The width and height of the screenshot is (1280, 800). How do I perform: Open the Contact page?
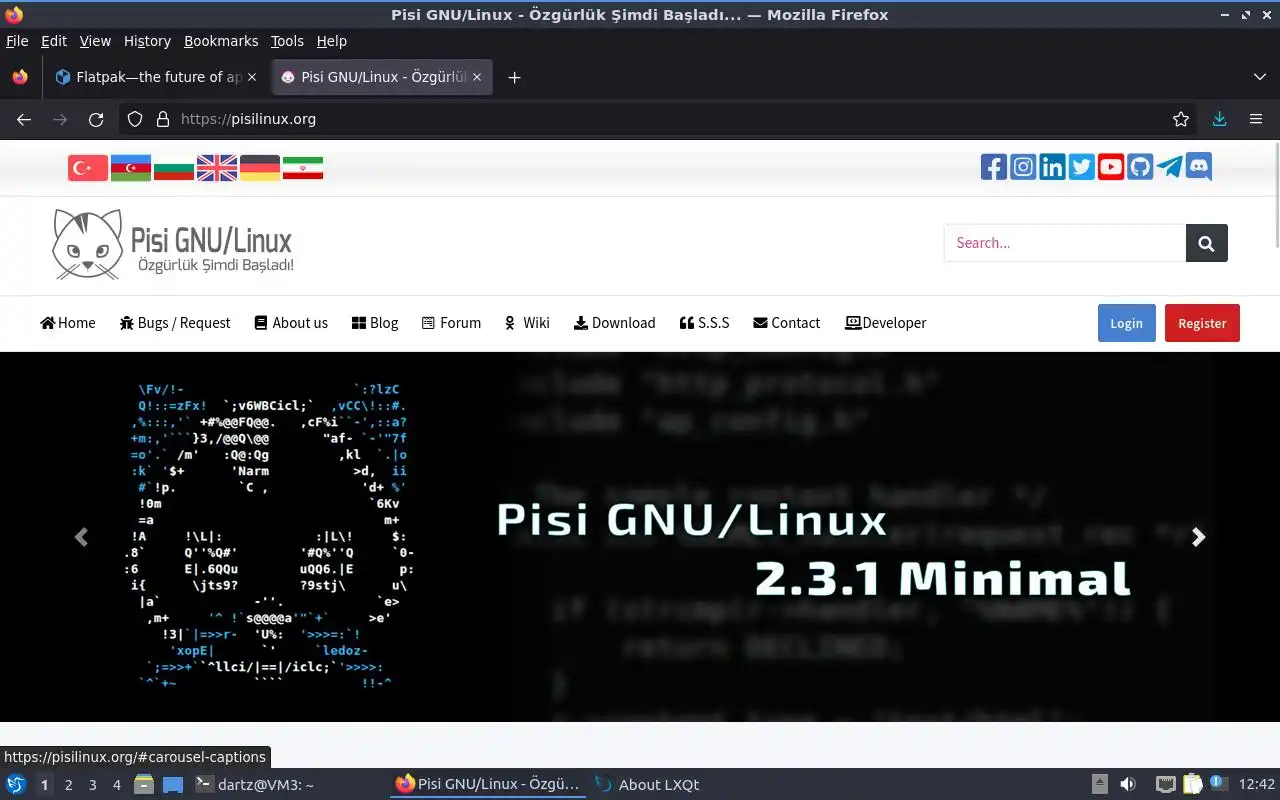coord(787,323)
